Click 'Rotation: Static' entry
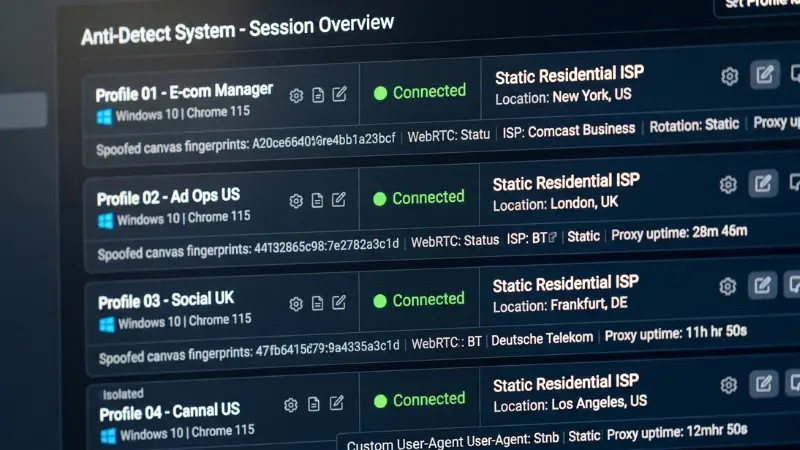800x450 pixels. (694, 125)
